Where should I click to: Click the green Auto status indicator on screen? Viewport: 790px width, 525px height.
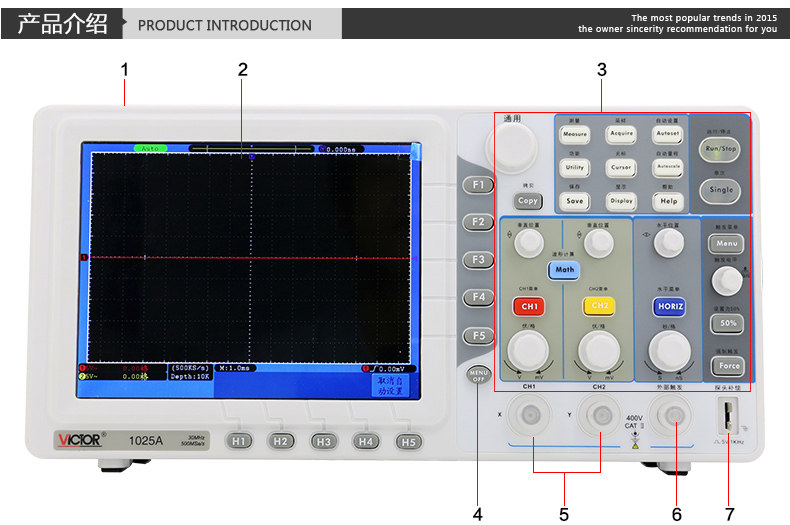pyautogui.click(x=150, y=148)
